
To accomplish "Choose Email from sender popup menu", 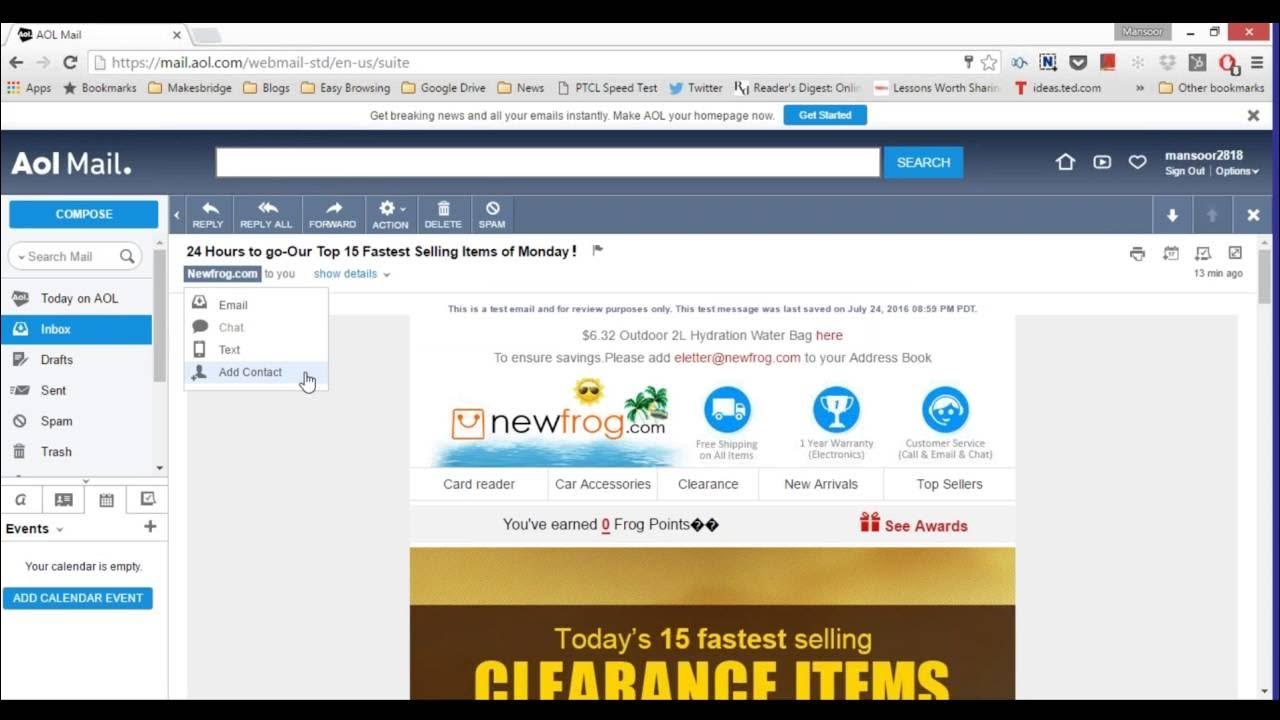I will [256, 305].
